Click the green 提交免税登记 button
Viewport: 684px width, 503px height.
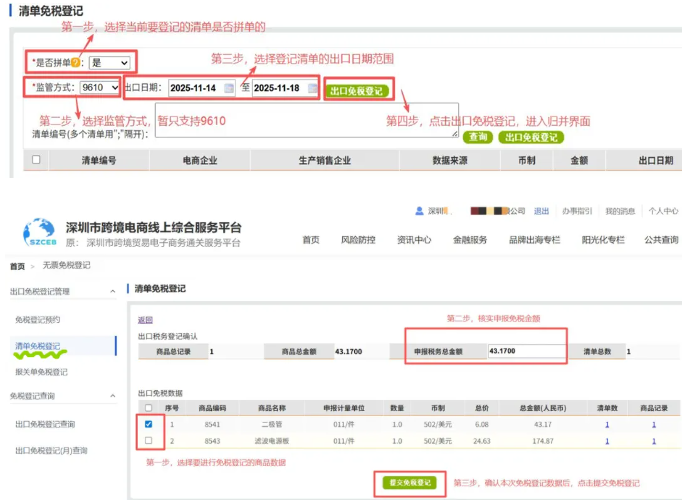pyautogui.click(x=409, y=483)
